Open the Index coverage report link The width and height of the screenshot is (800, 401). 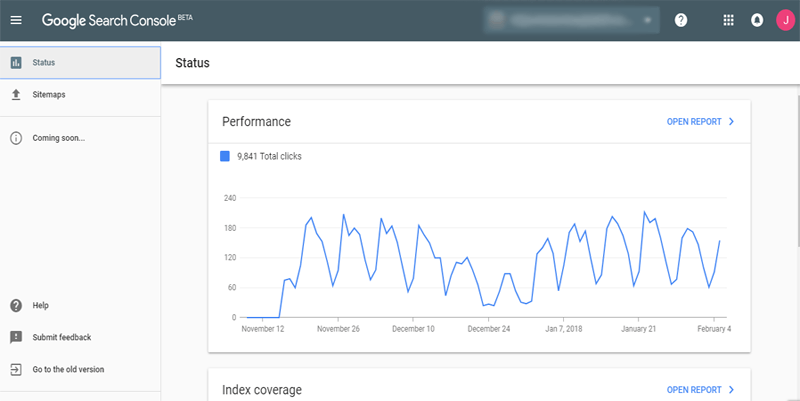pyautogui.click(x=694, y=390)
